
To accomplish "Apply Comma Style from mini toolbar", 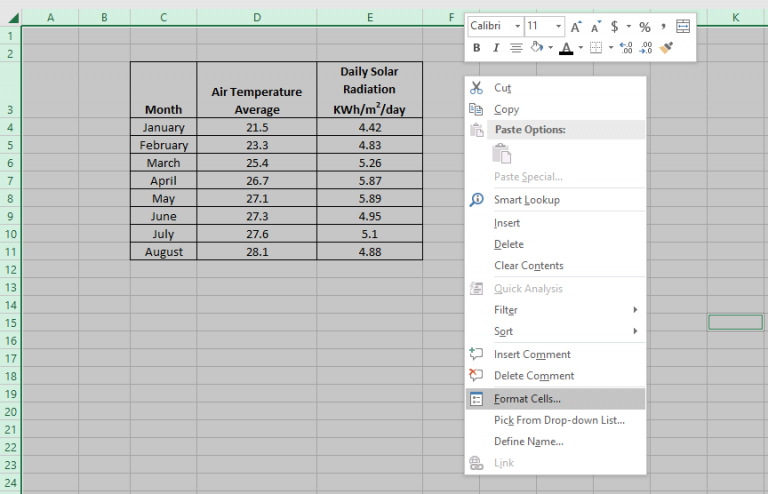I will (x=663, y=26).
